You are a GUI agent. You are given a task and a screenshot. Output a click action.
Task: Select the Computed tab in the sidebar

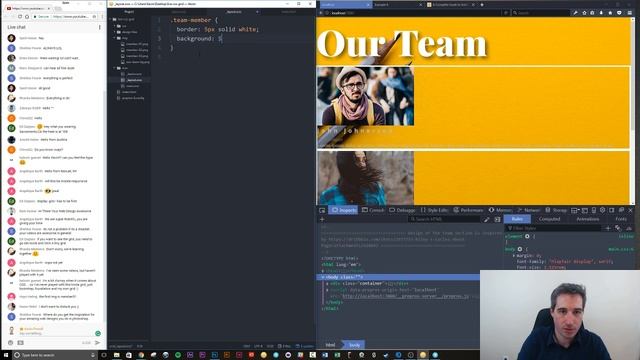pos(549,219)
